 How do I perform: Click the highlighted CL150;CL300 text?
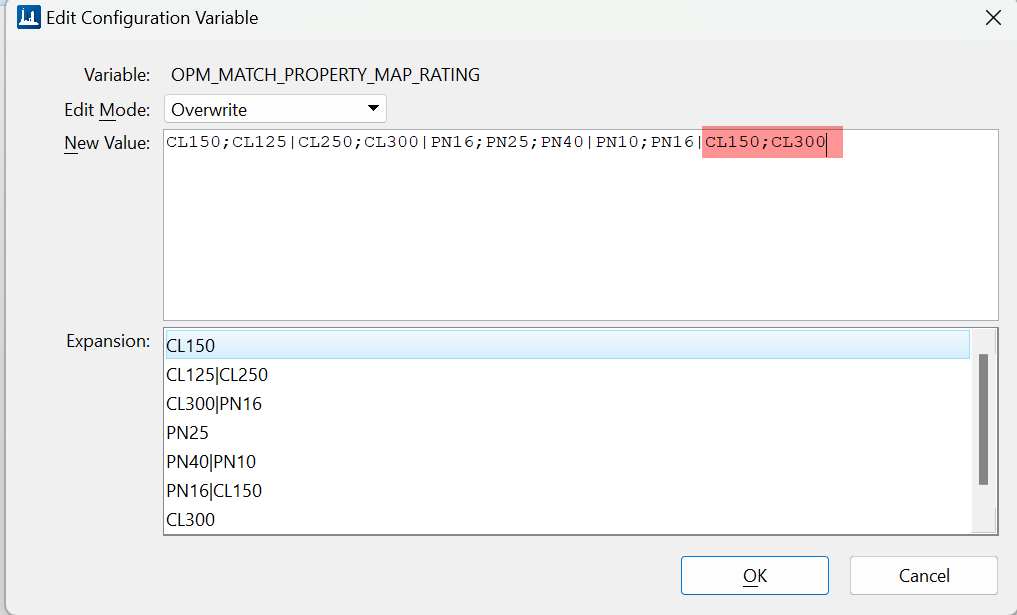770,141
